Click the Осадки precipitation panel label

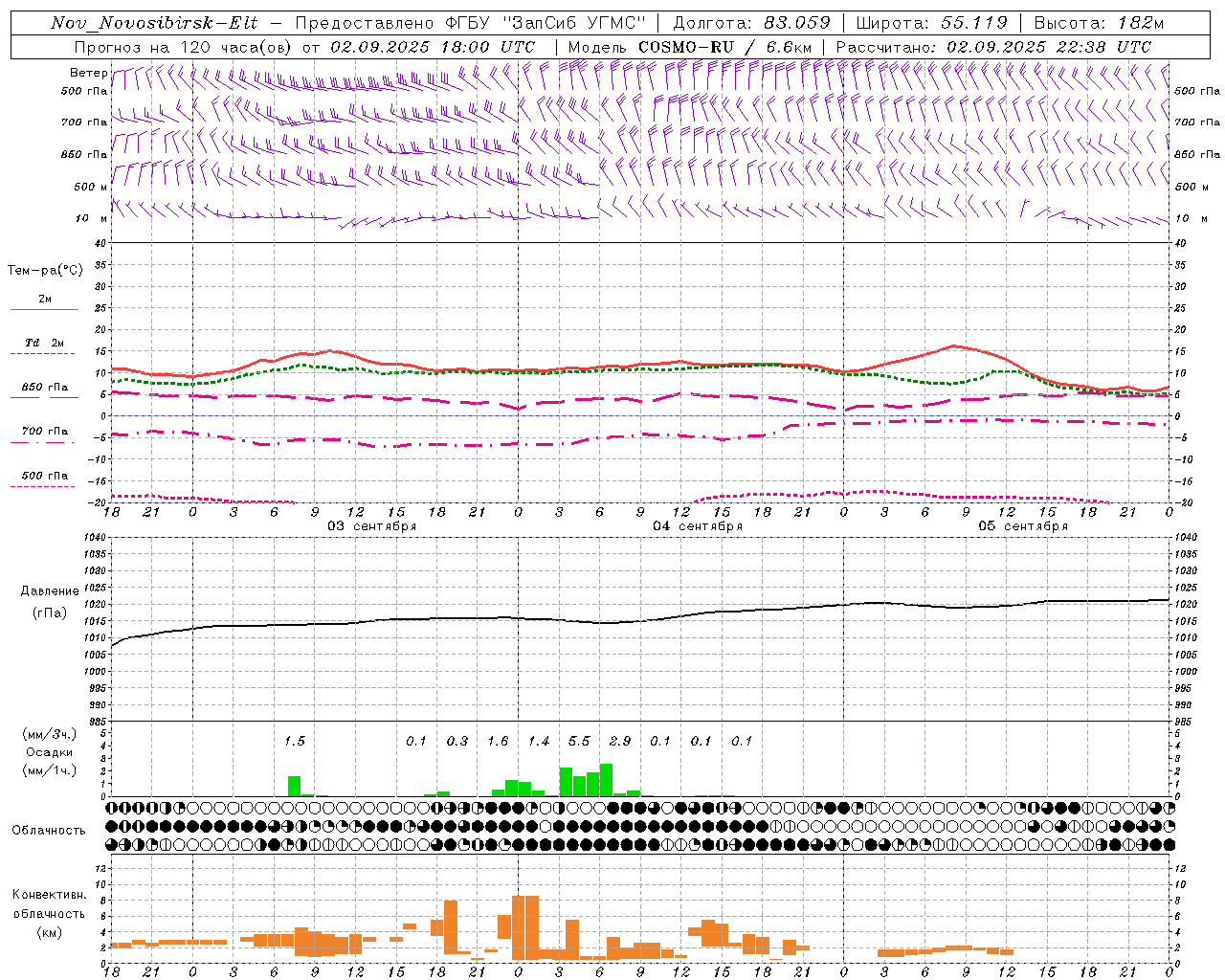[50, 752]
